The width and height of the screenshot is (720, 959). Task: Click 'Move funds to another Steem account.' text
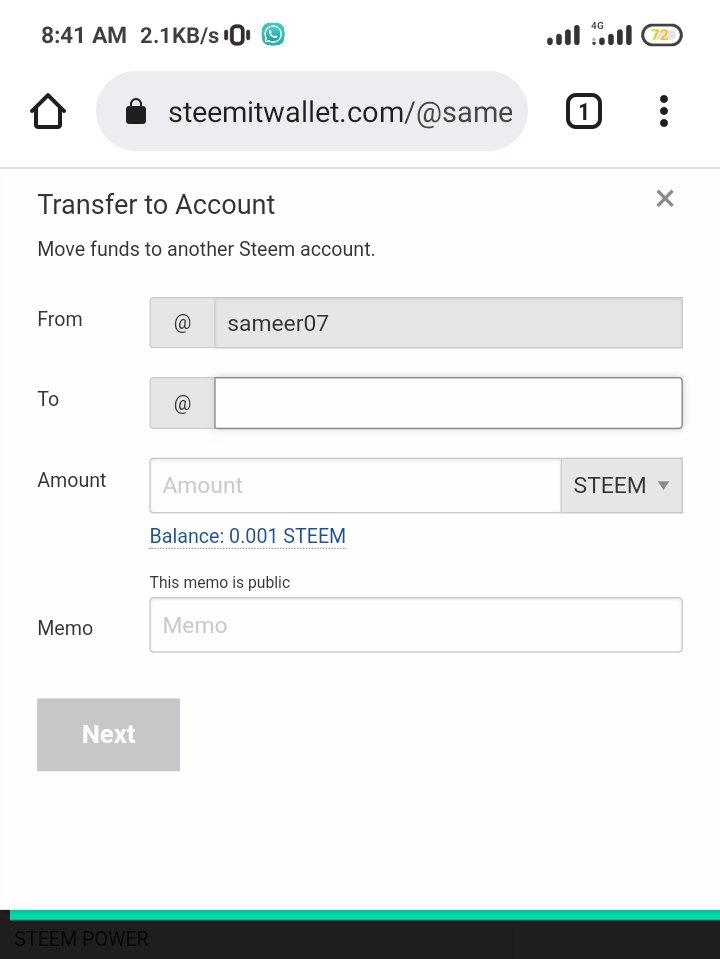tap(206, 250)
